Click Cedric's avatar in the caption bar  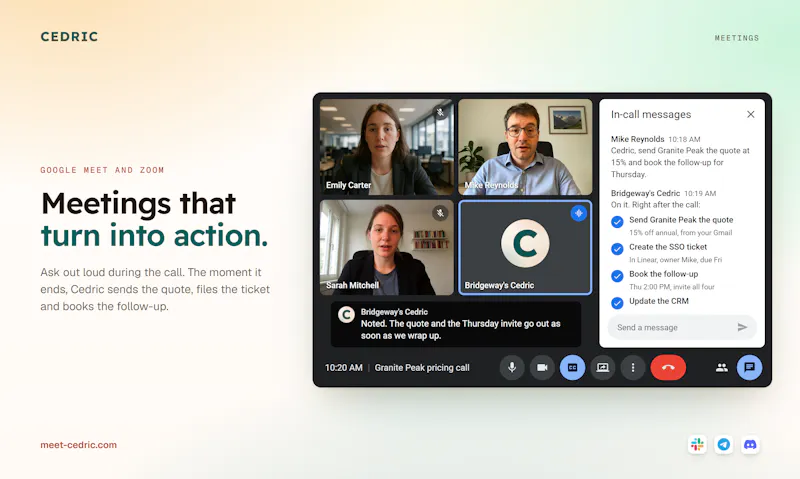tap(346, 314)
